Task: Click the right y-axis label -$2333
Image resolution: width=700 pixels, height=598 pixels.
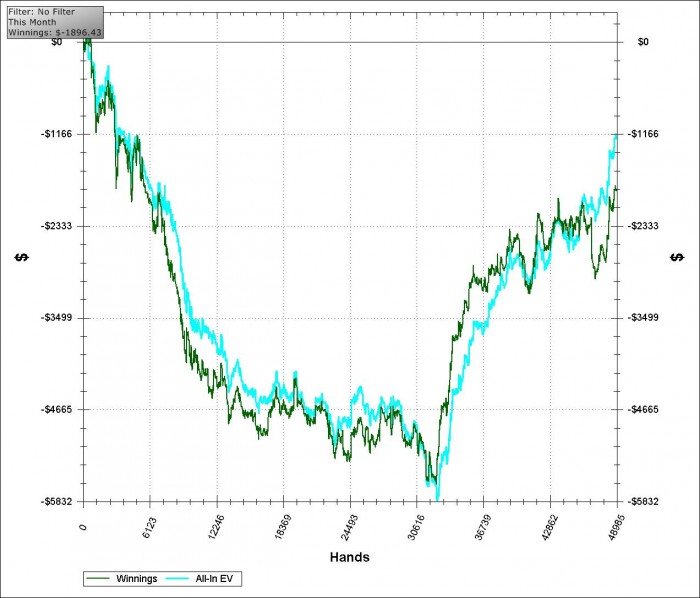Action: pyautogui.click(x=643, y=226)
